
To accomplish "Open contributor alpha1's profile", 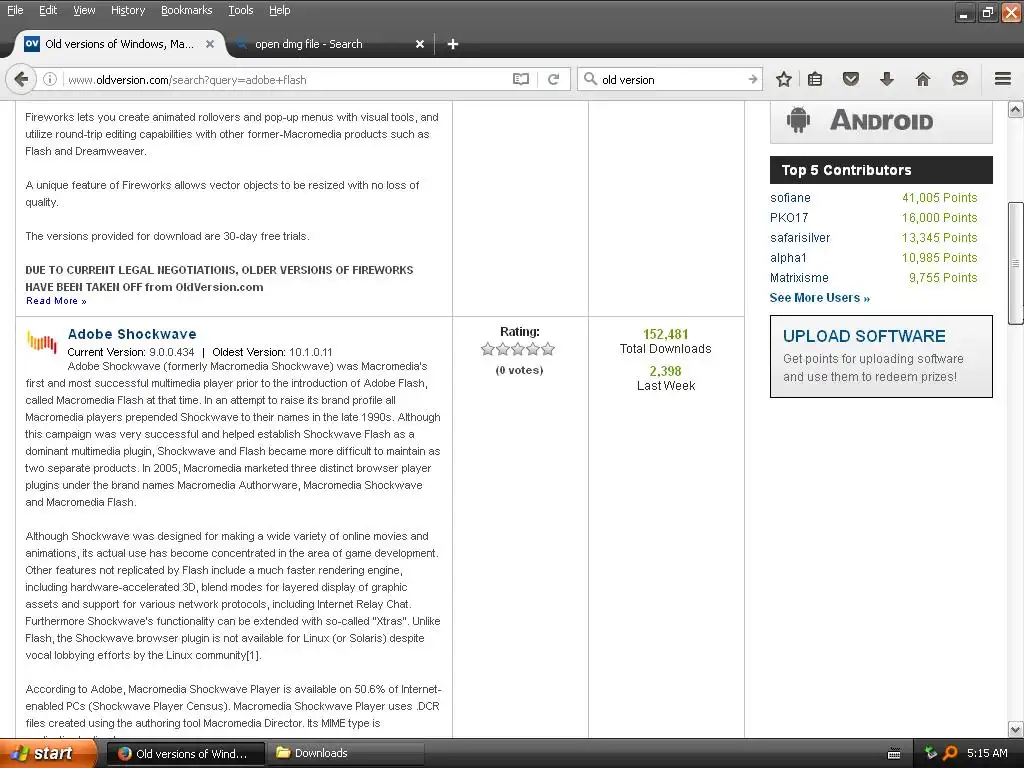I will pos(788,257).
